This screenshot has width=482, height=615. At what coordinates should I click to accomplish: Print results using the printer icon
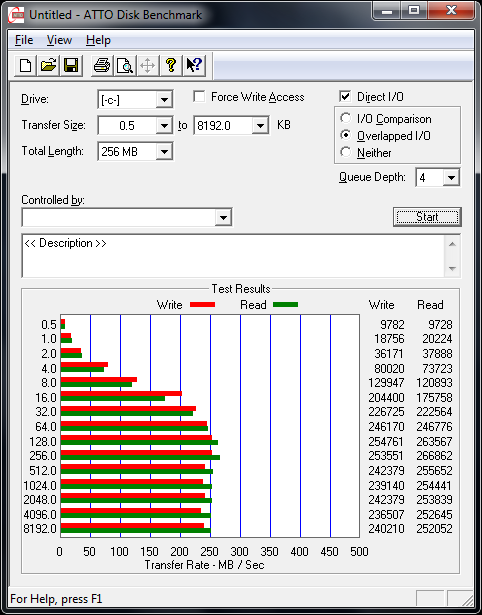click(102, 65)
